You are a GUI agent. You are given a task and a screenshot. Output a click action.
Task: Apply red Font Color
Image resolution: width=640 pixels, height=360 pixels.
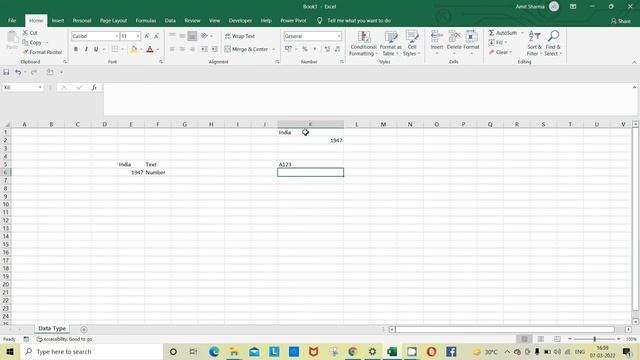click(150, 49)
